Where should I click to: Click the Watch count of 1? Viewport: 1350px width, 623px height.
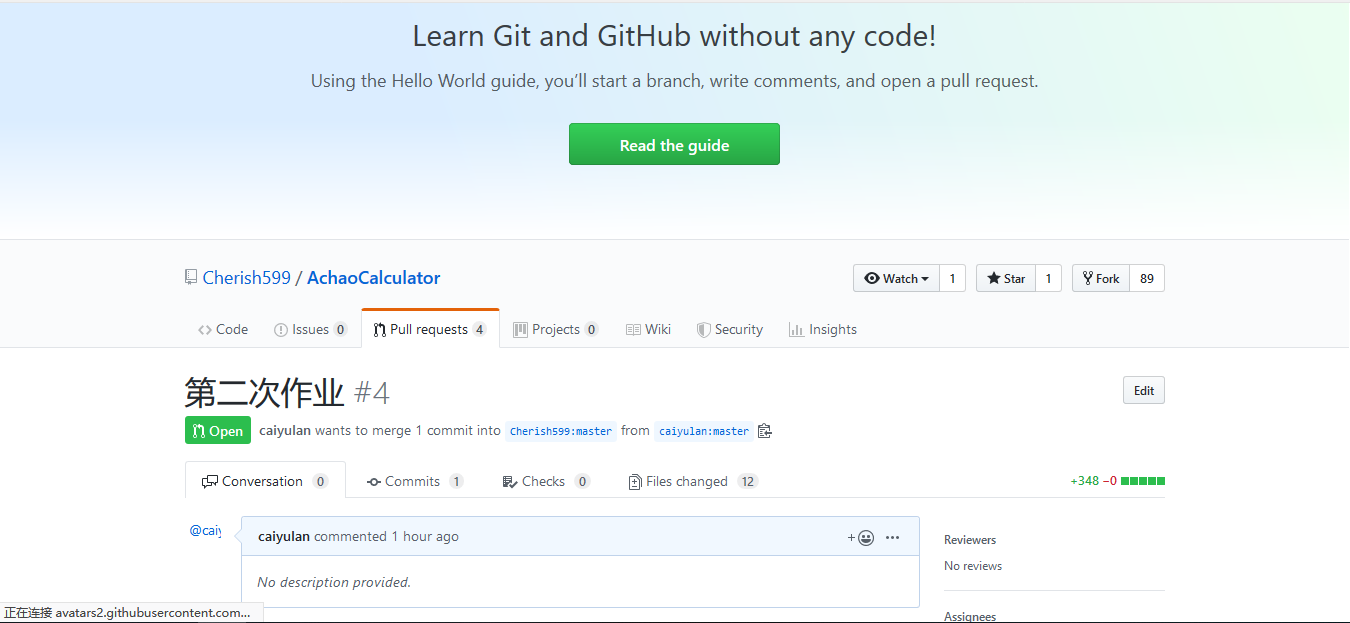[x=952, y=278]
